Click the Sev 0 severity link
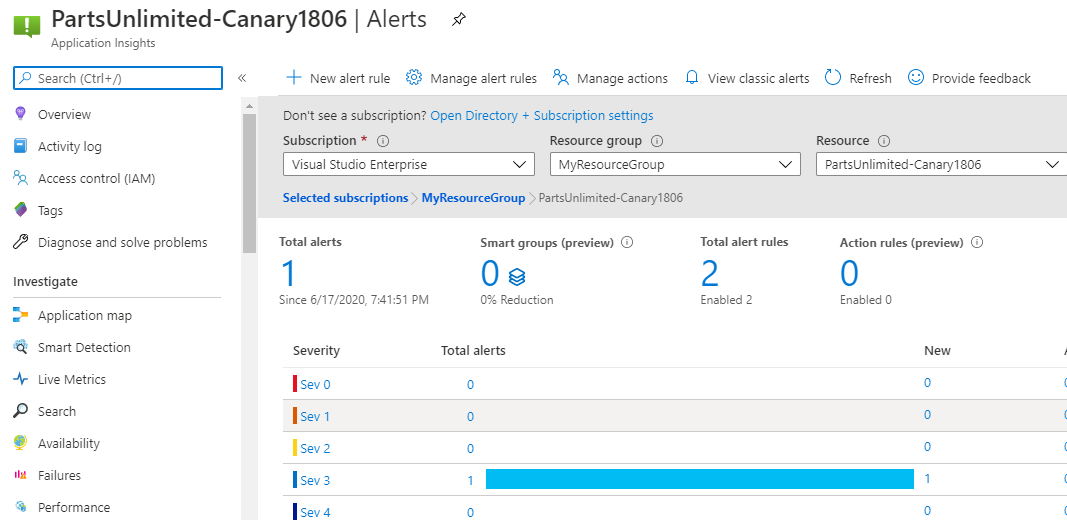 [x=315, y=385]
